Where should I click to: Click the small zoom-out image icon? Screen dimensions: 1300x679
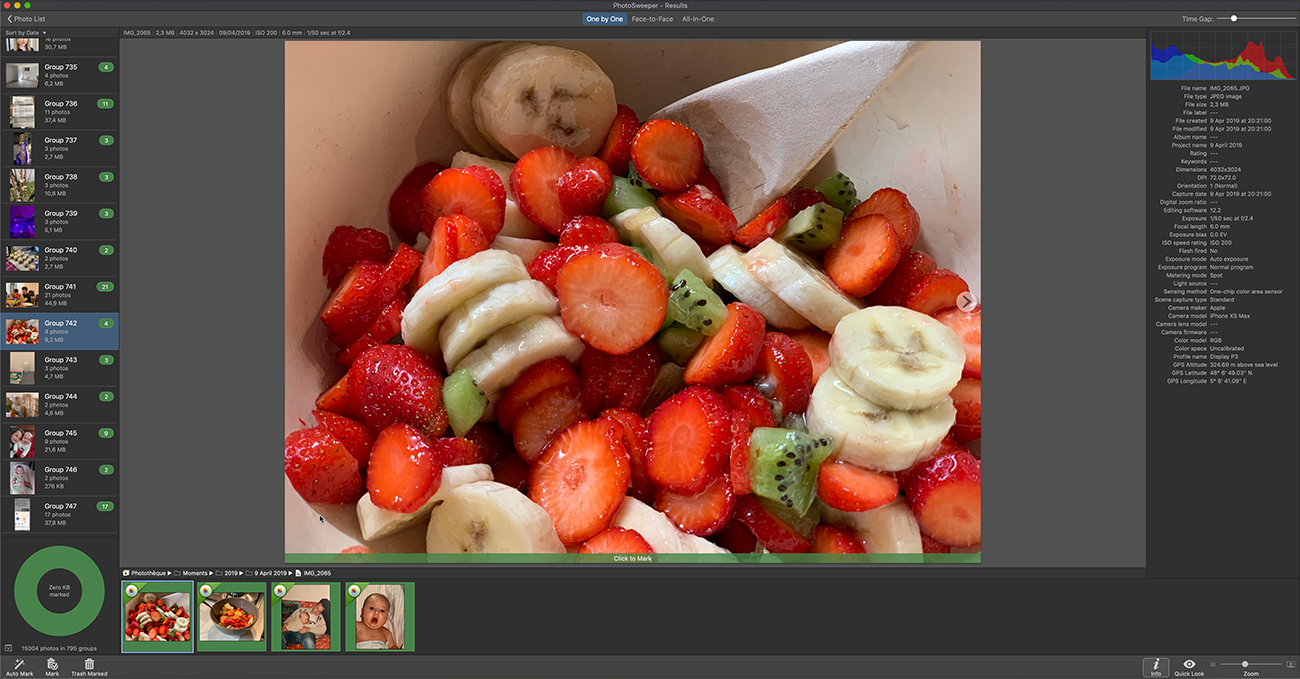(x=1213, y=664)
